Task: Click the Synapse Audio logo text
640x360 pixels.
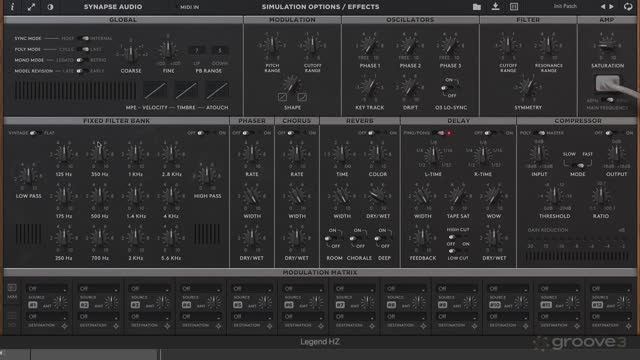Action: click(113, 7)
